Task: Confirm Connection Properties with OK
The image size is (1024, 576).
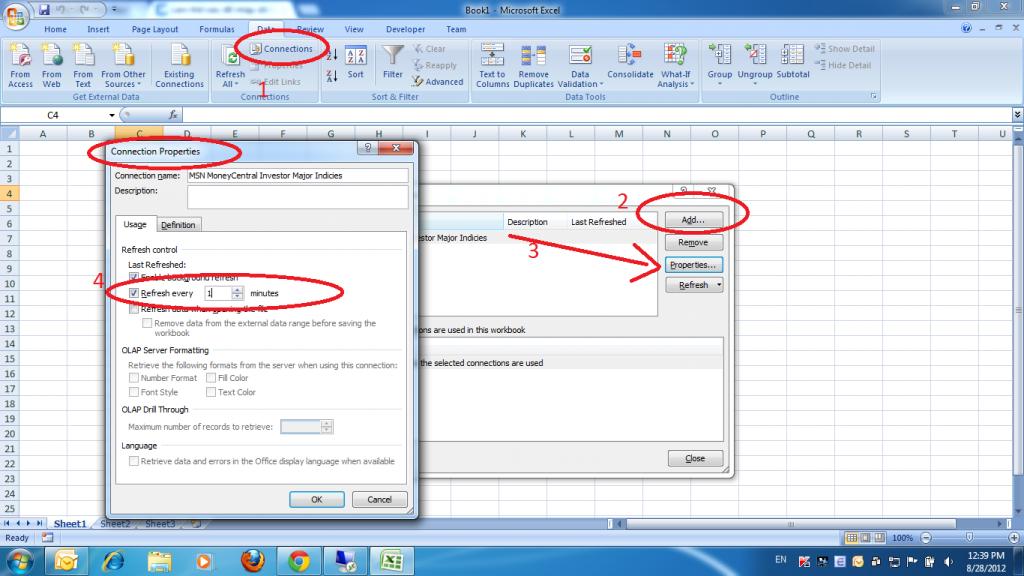Action: tap(317, 500)
